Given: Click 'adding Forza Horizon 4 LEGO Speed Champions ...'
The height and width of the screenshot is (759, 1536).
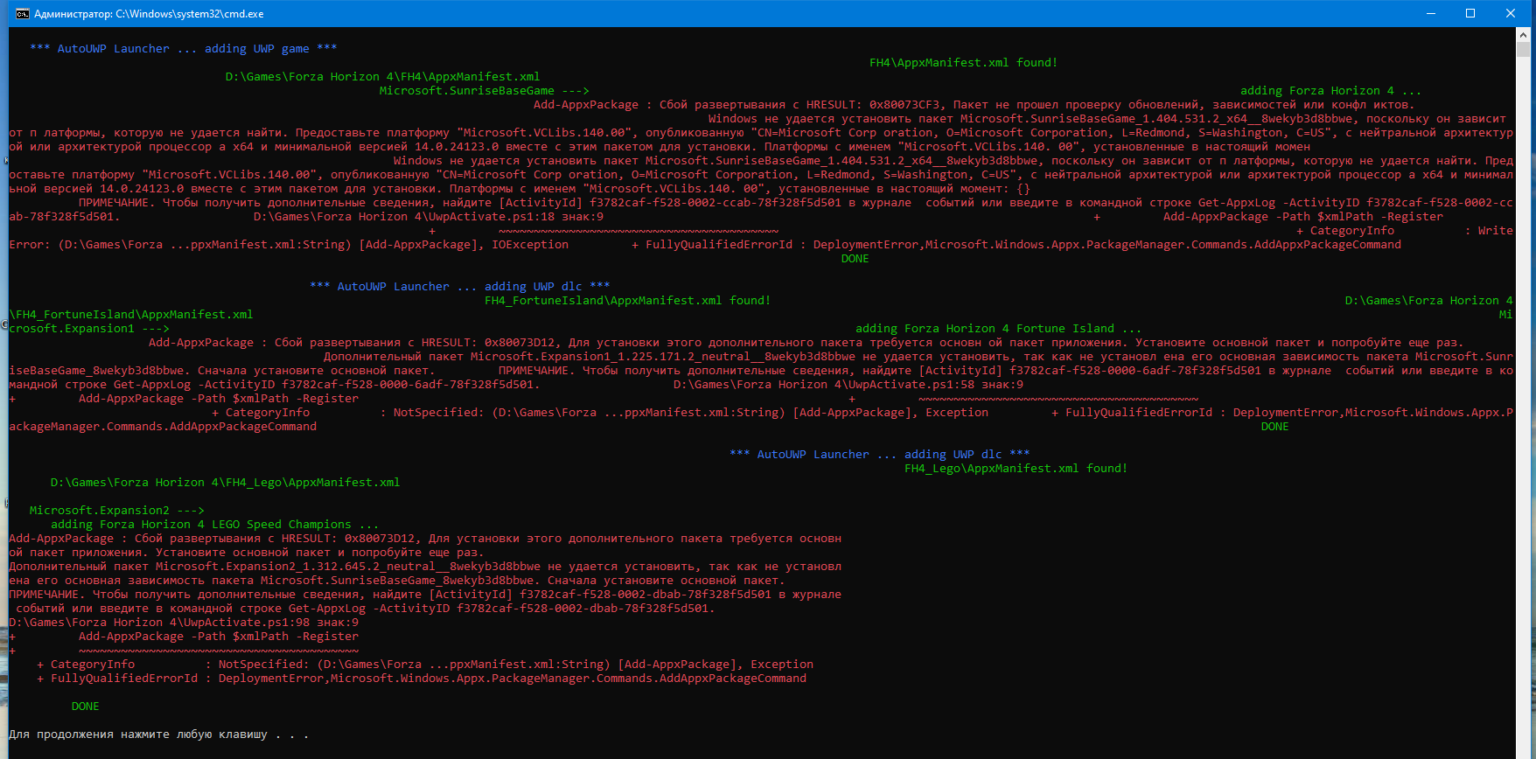Looking at the screenshot, I should pyautogui.click(x=215, y=524).
